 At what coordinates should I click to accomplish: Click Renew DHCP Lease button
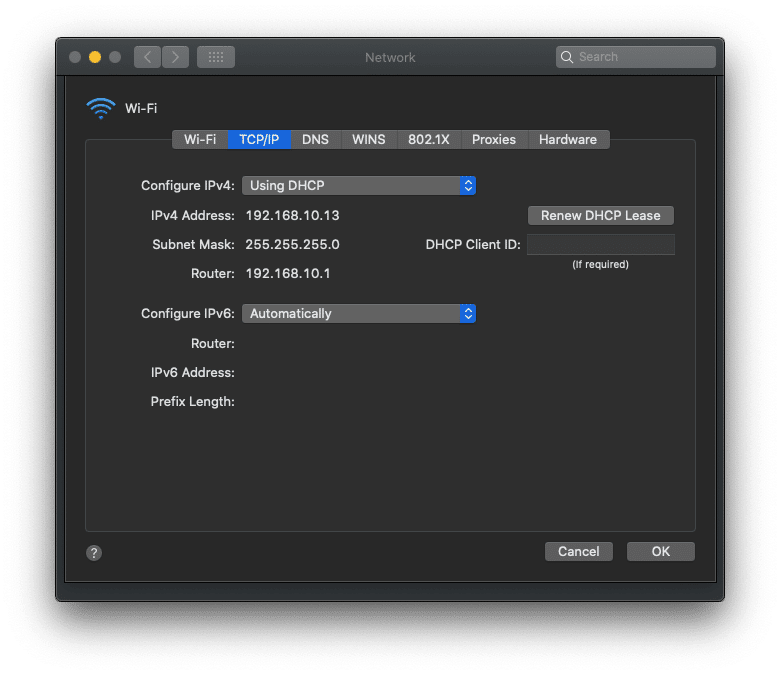click(600, 215)
